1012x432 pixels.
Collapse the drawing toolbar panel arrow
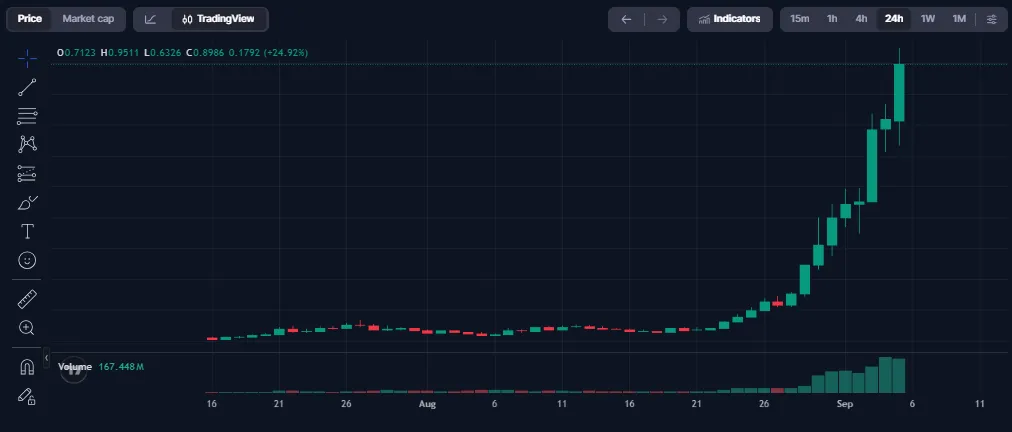(46, 357)
